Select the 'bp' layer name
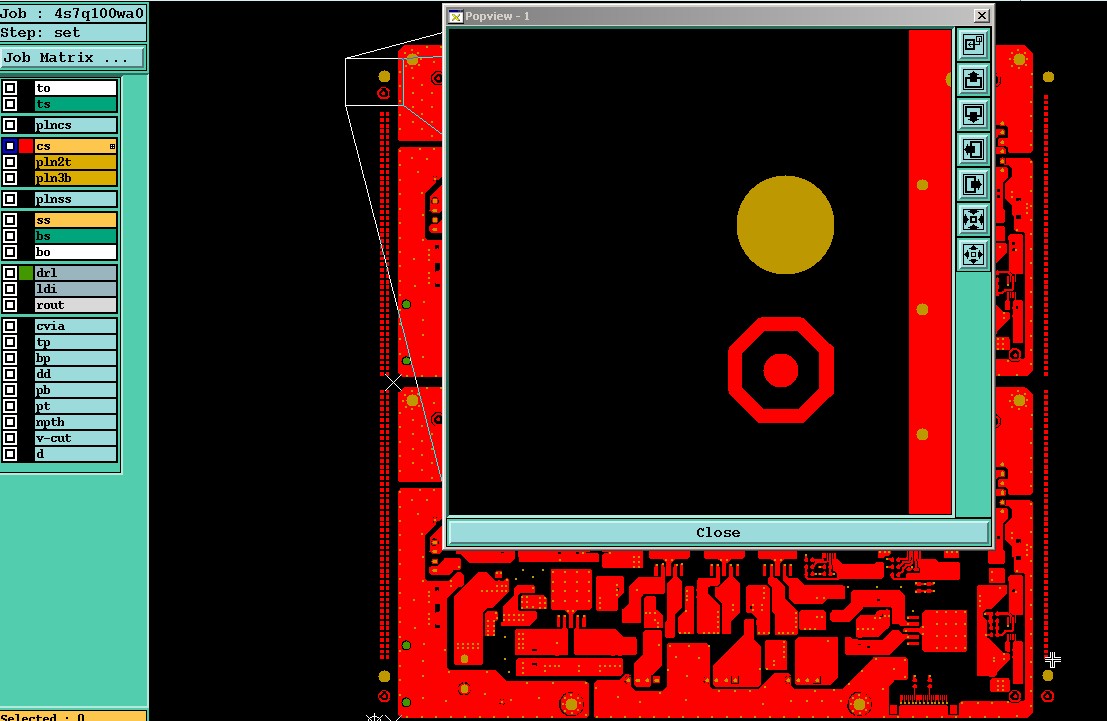Image resolution: width=1107 pixels, height=721 pixels. coord(76,358)
